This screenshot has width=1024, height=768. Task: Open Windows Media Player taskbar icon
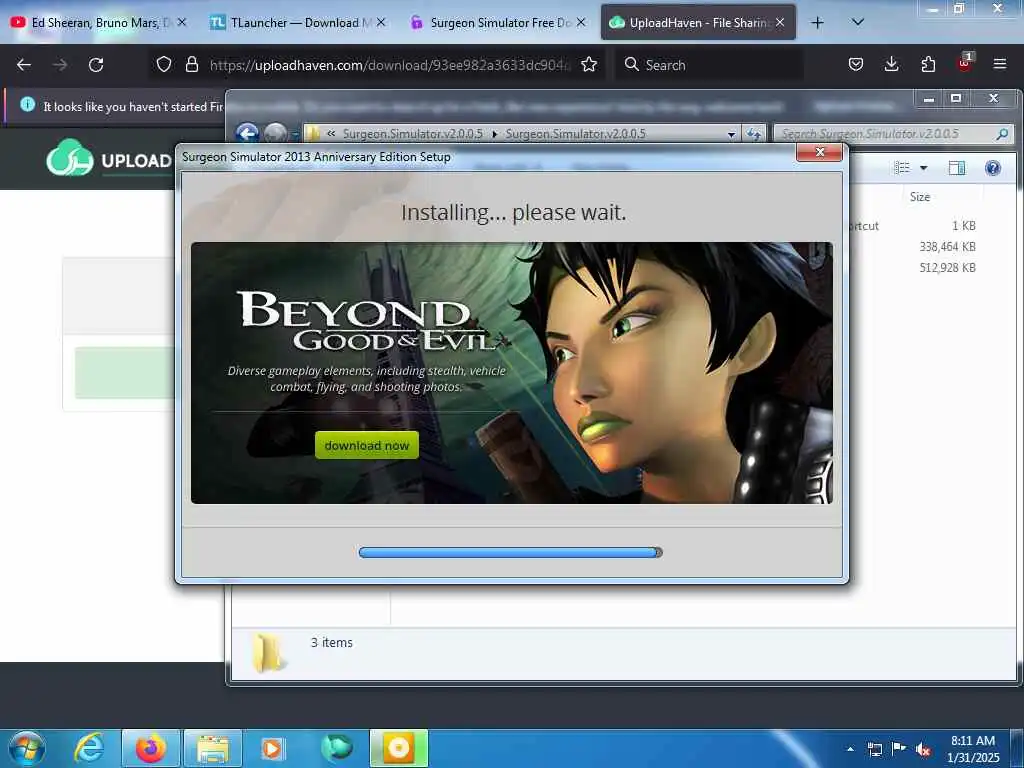[x=273, y=748]
